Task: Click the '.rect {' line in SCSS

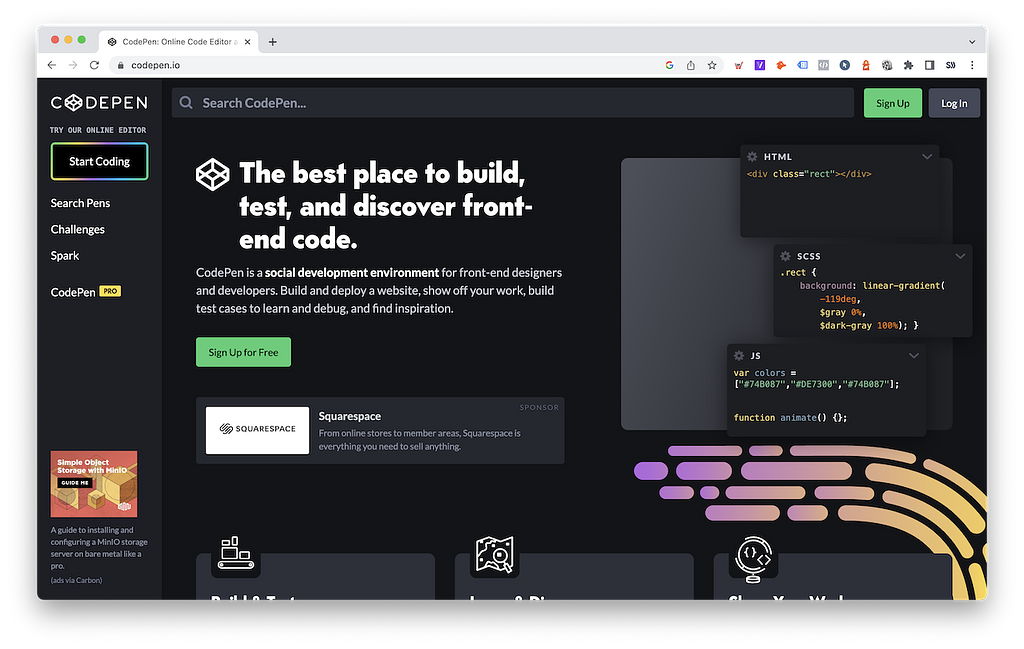Action: pos(798,272)
